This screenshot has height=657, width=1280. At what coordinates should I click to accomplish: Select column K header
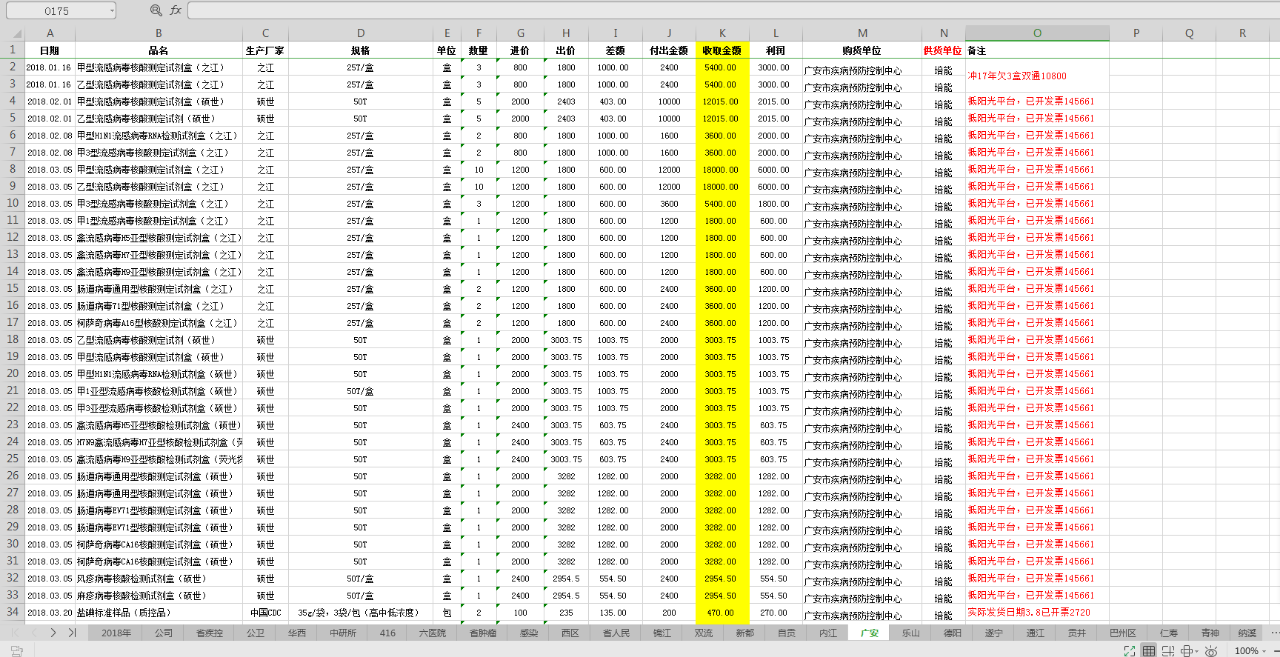(x=722, y=33)
